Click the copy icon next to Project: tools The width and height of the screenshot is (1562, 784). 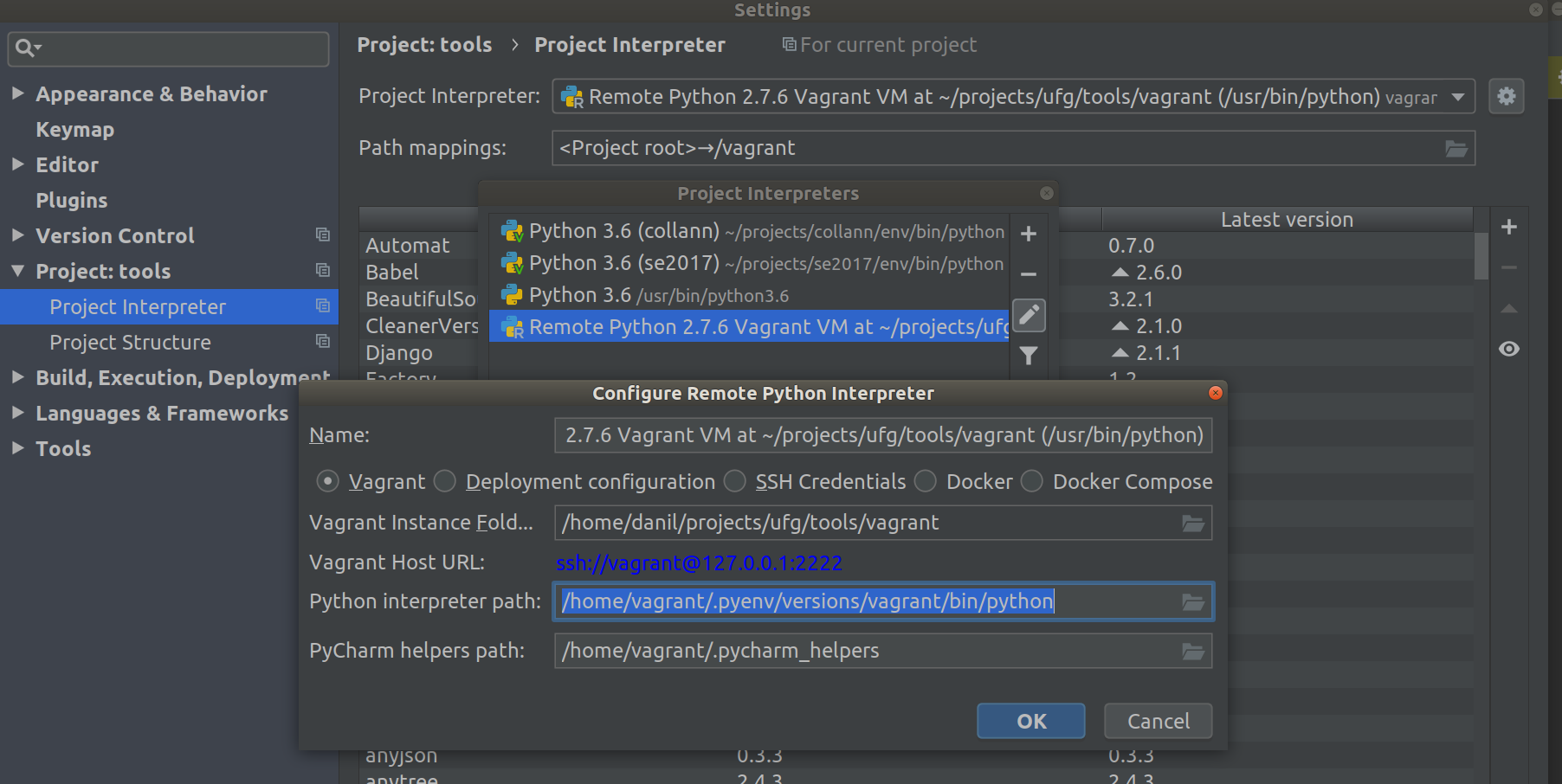(323, 270)
